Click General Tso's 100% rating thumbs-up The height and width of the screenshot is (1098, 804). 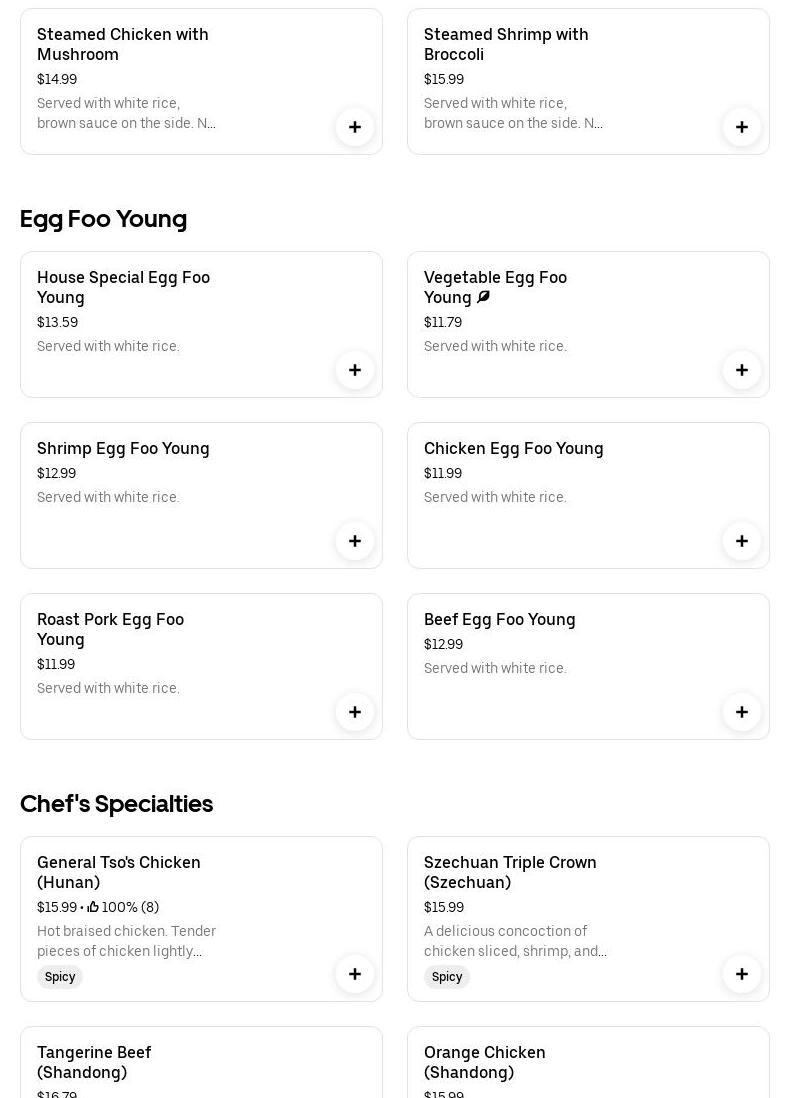click(x=93, y=907)
